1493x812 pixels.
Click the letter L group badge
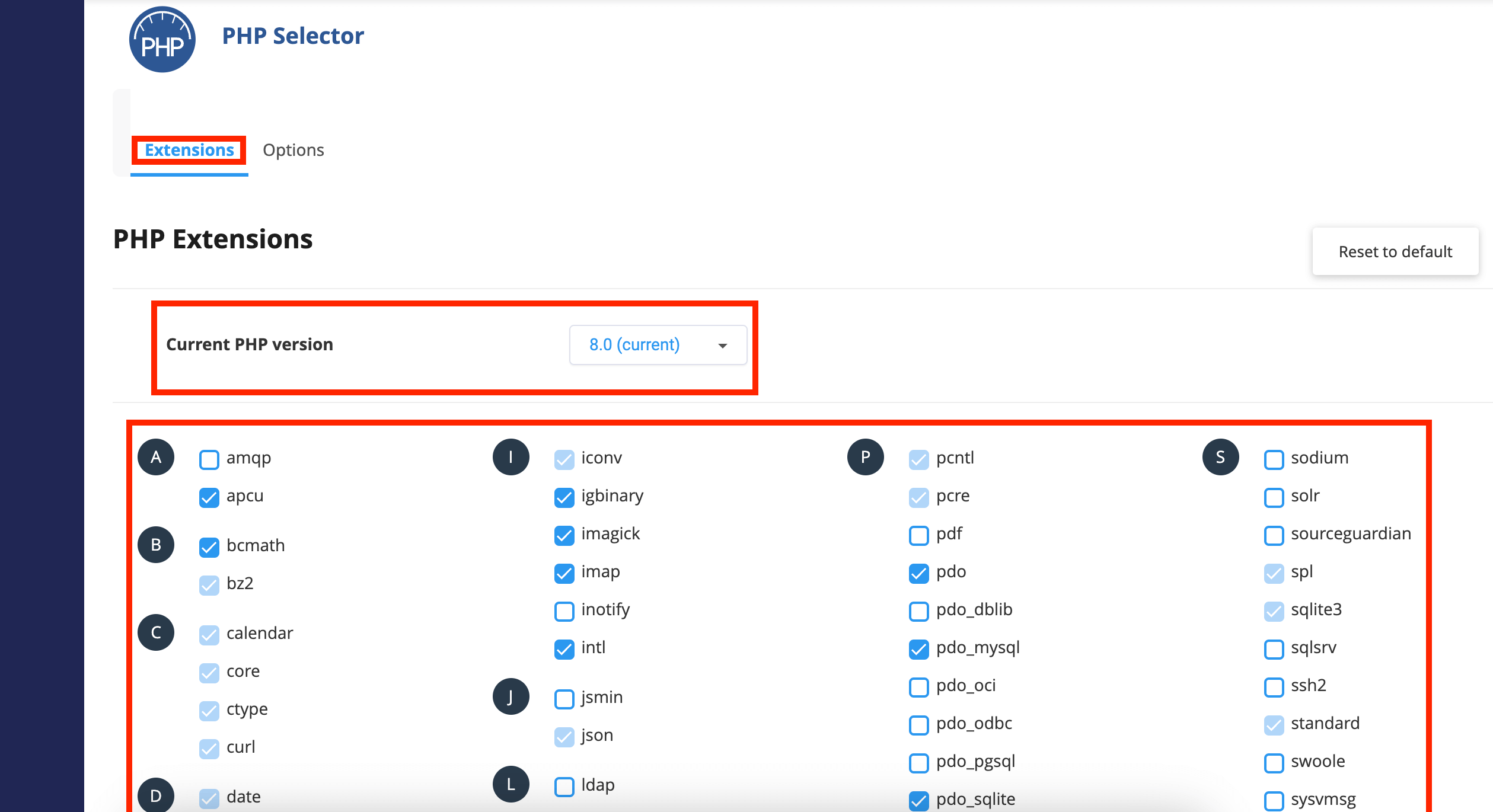(x=511, y=784)
